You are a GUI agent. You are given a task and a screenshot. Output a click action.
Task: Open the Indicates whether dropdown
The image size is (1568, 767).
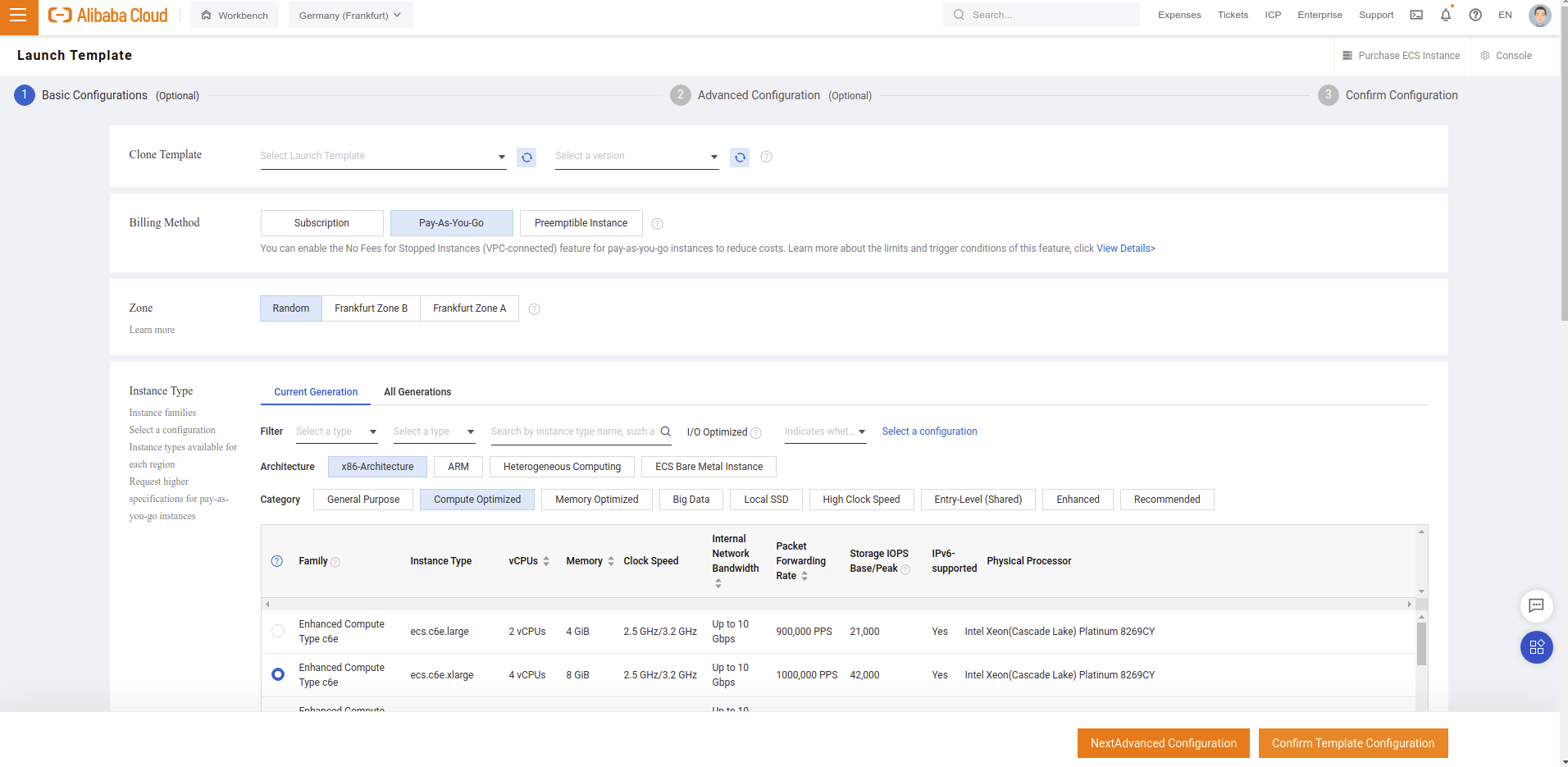point(825,432)
